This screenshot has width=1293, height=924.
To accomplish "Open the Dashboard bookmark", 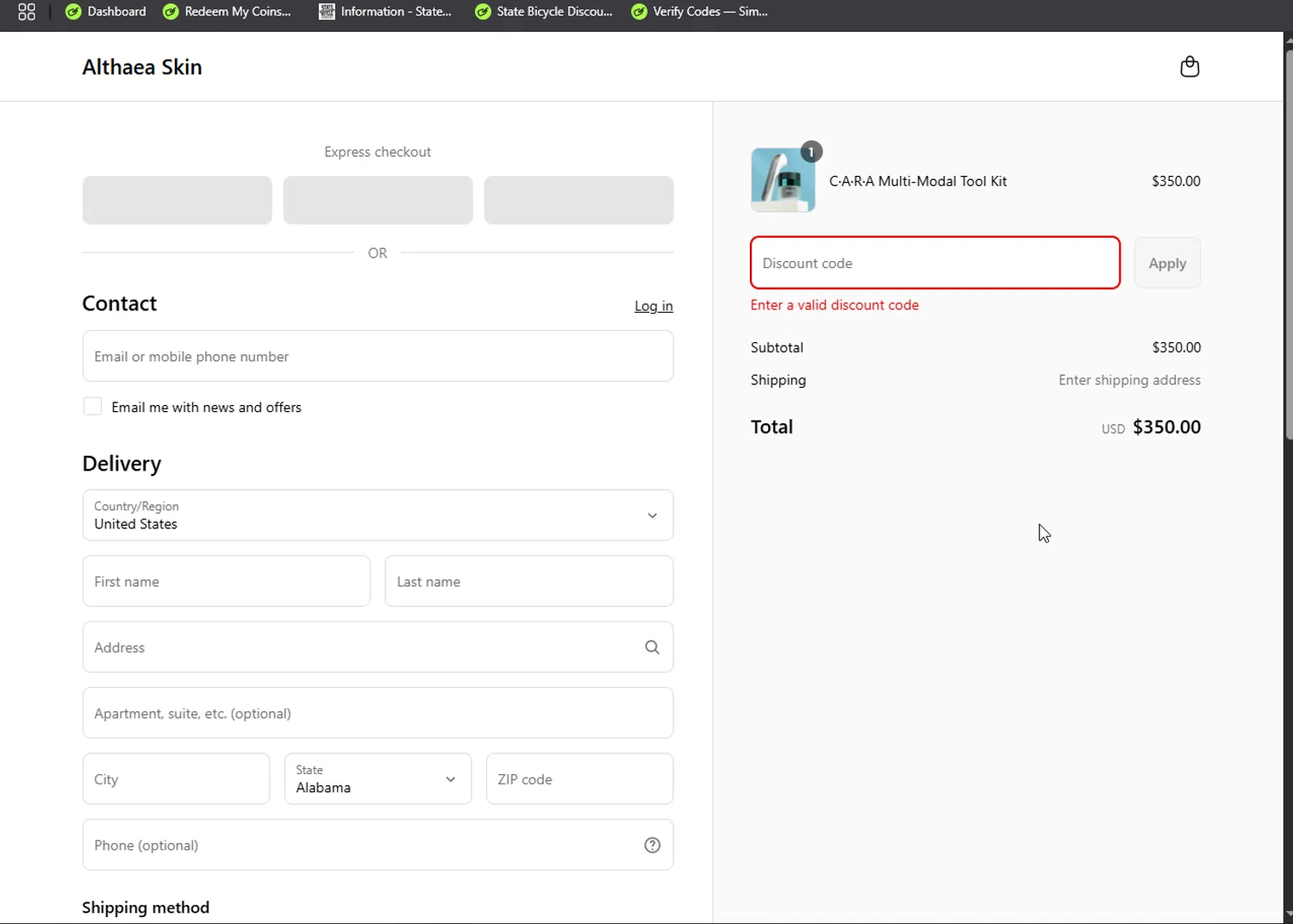I will (106, 11).
